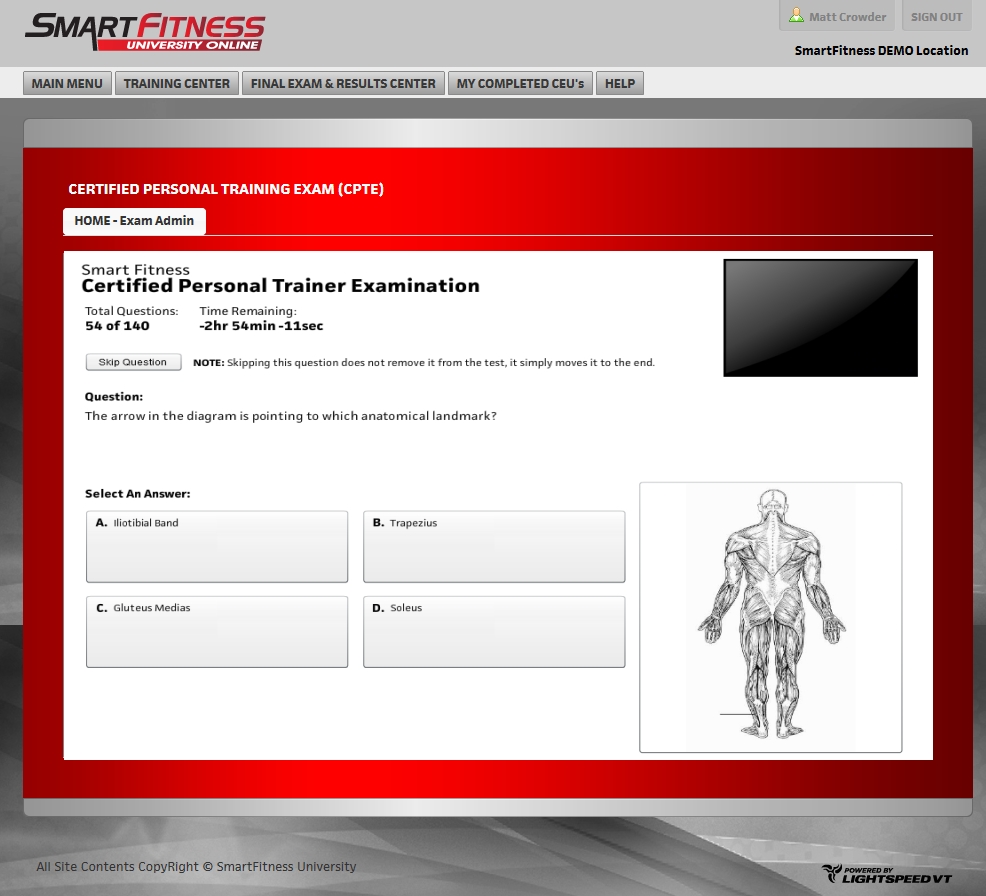The width and height of the screenshot is (986, 896).
Task: Click the black video panel
Action: 820,318
